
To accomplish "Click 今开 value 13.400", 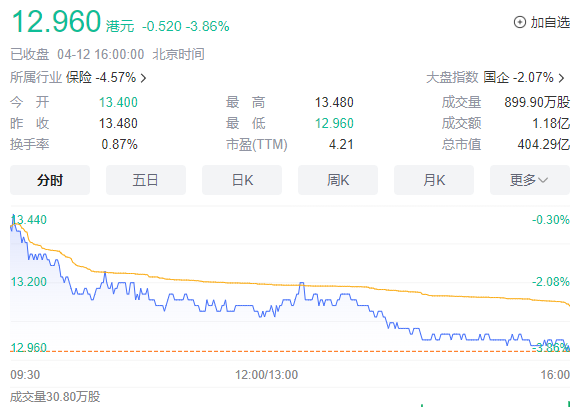I will click(118, 102).
